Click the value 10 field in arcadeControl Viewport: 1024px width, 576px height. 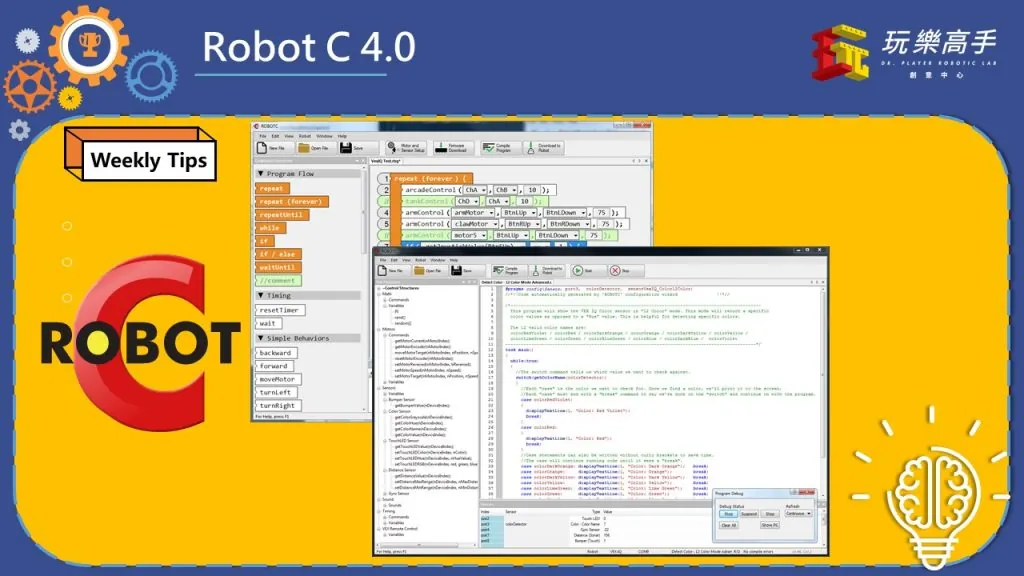tap(532, 190)
